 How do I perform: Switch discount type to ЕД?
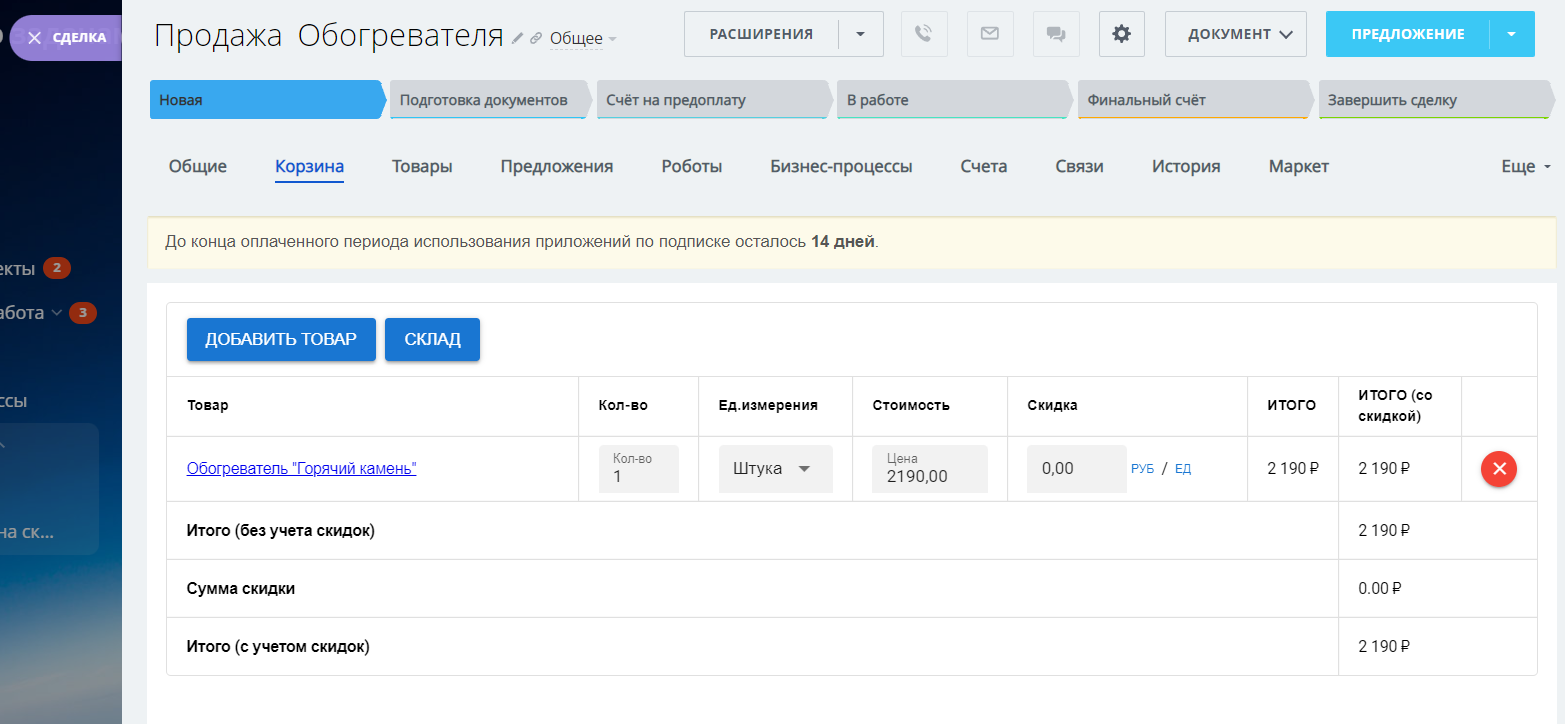(1183, 469)
